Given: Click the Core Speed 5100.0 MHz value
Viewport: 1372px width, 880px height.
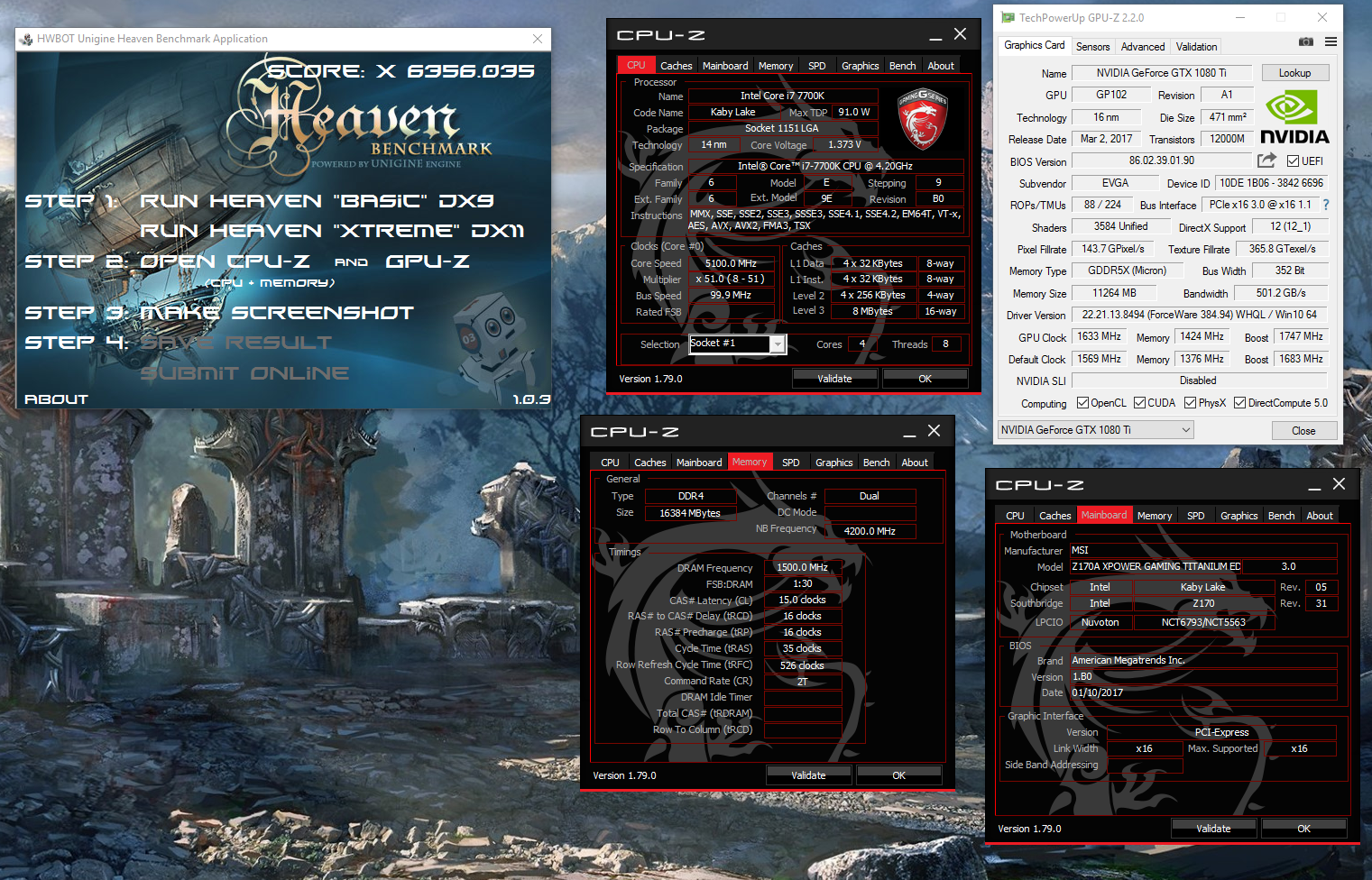Looking at the screenshot, I should click(x=731, y=263).
